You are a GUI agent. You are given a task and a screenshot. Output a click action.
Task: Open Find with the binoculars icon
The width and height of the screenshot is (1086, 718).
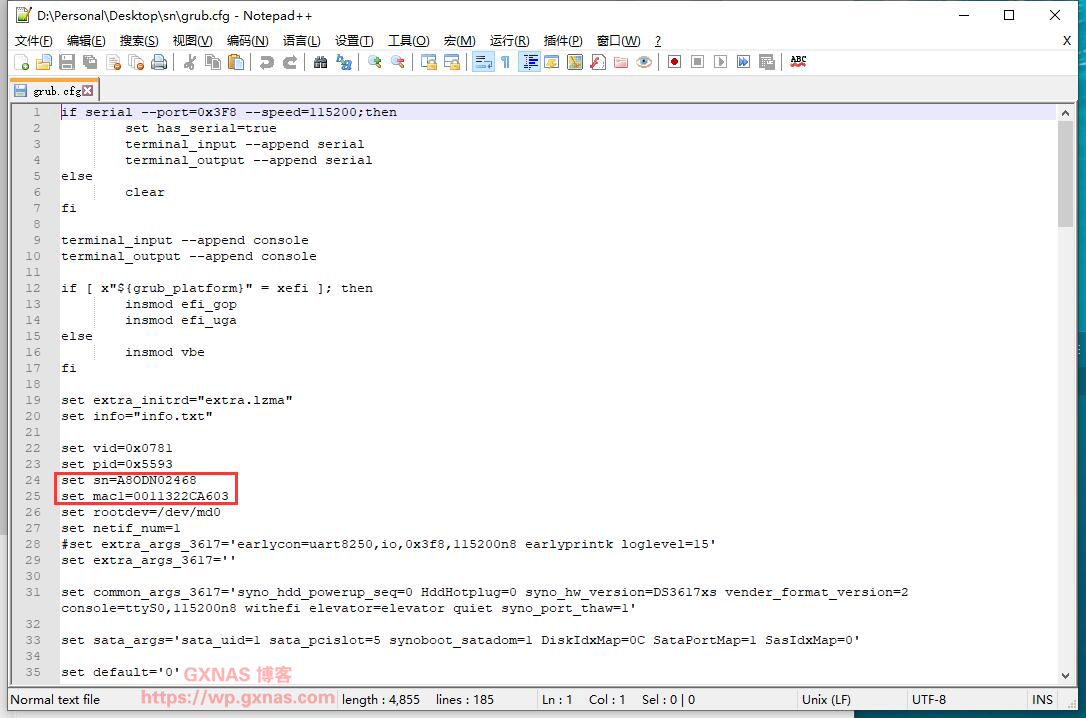pyautogui.click(x=320, y=62)
